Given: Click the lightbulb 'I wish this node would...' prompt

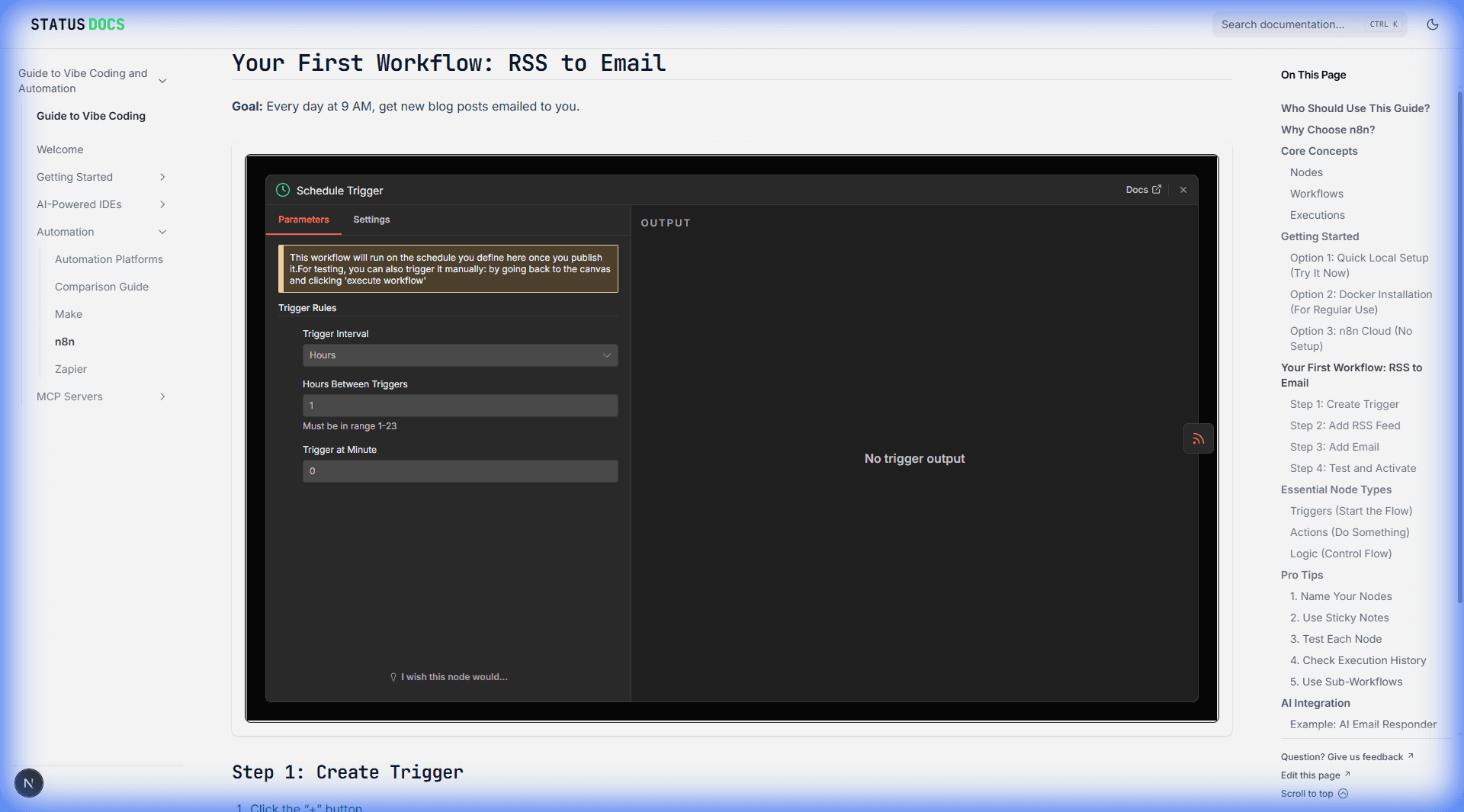Looking at the screenshot, I should 448,676.
